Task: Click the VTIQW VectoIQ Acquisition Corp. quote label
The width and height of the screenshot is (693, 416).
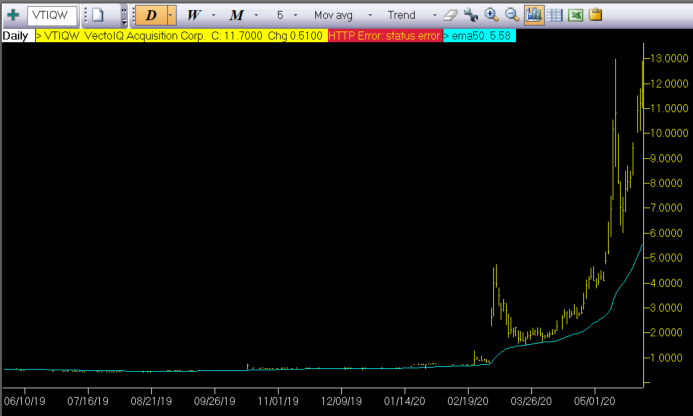Action: 182,36
